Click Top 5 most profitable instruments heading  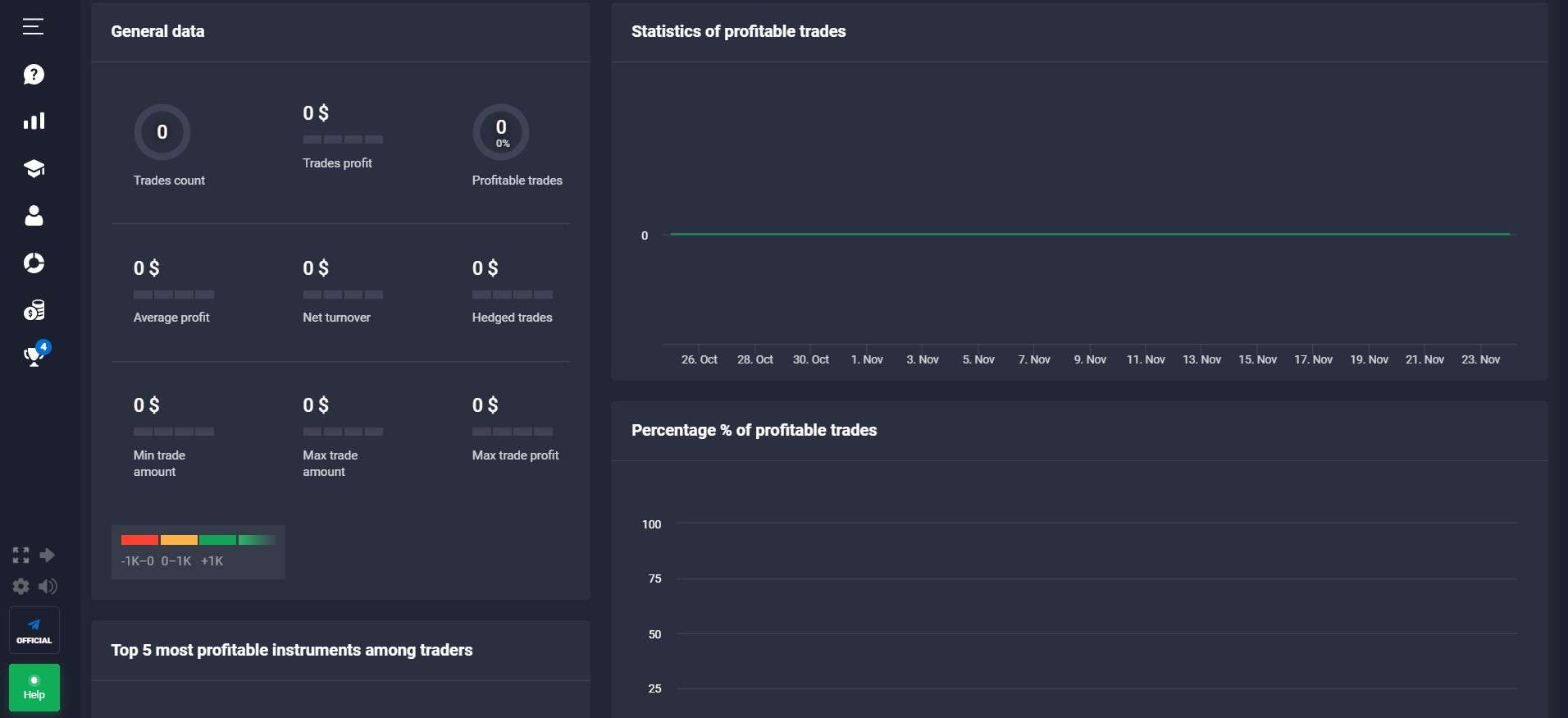pos(292,650)
